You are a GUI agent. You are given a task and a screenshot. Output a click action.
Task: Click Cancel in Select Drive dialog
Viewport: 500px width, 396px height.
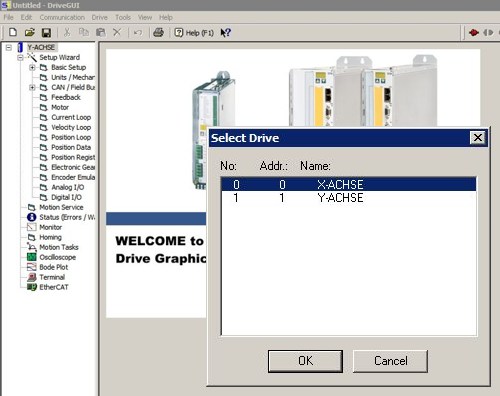pyautogui.click(x=390, y=361)
